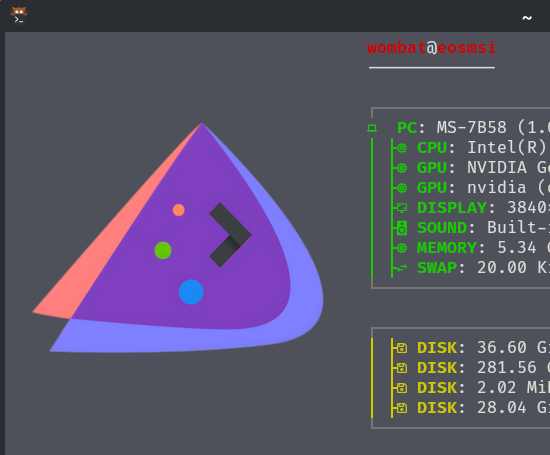Click the terminal app icon in title bar
This screenshot has height=455, width=550.
19,15
